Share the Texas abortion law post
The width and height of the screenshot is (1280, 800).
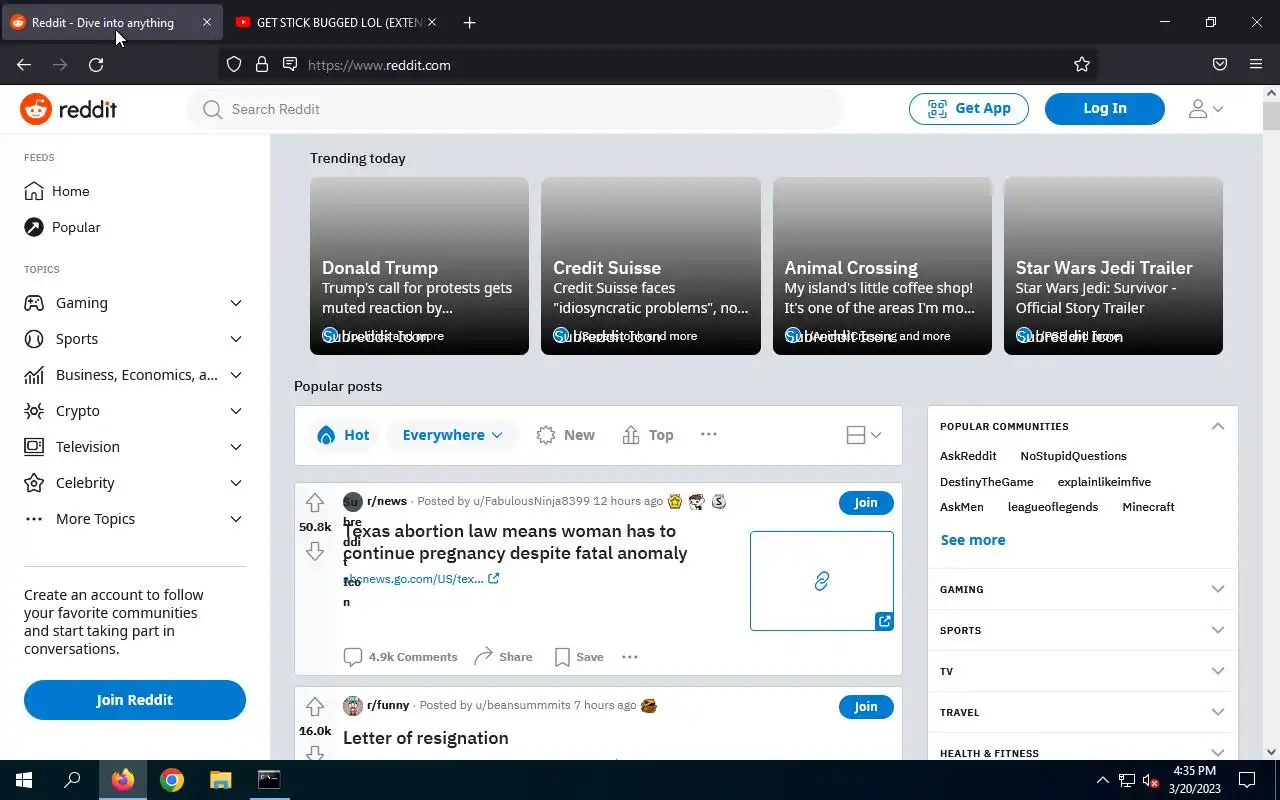click(503, 657)
